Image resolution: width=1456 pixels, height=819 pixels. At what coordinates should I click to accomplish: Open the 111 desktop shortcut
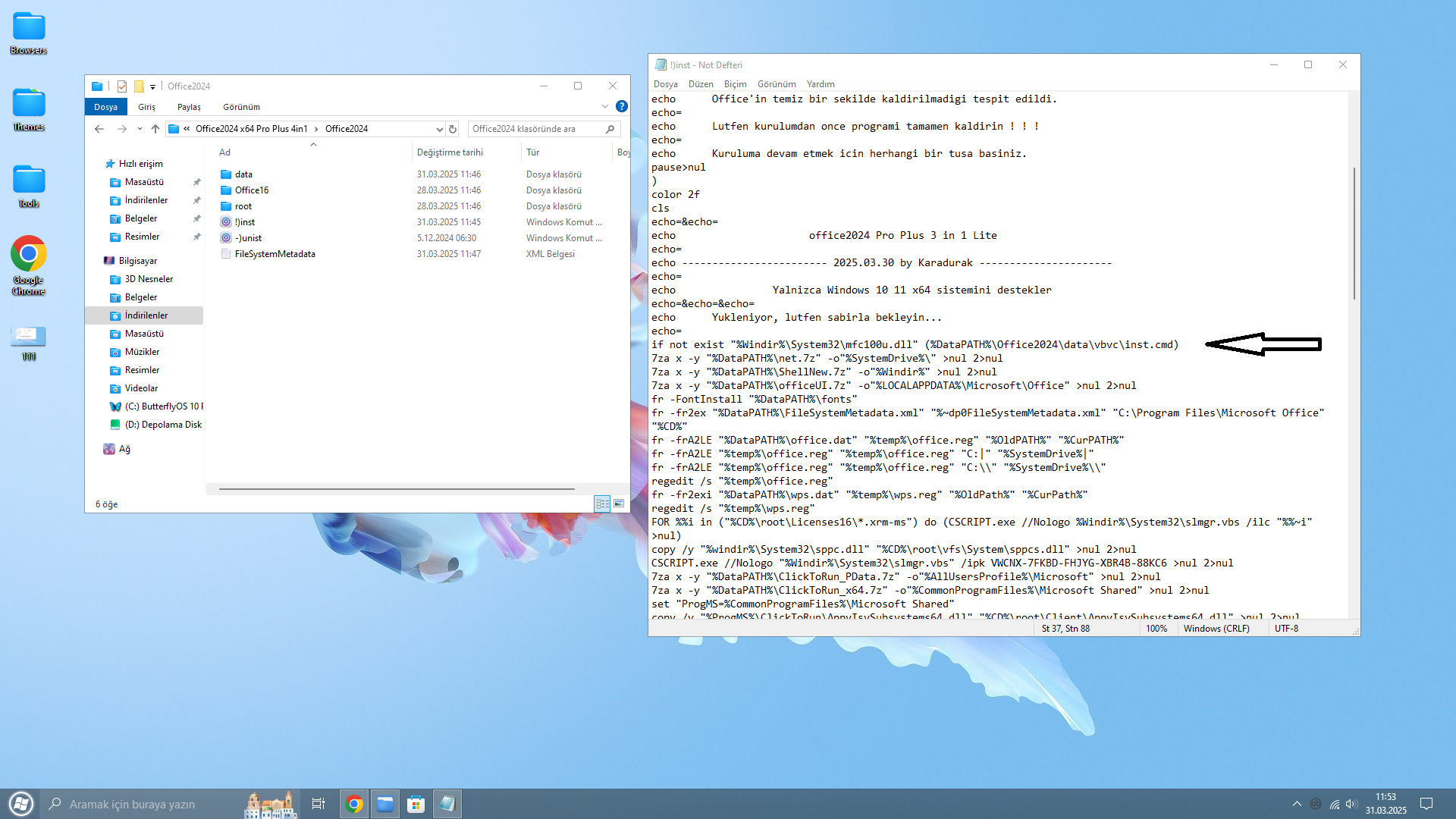pos(29,343)
